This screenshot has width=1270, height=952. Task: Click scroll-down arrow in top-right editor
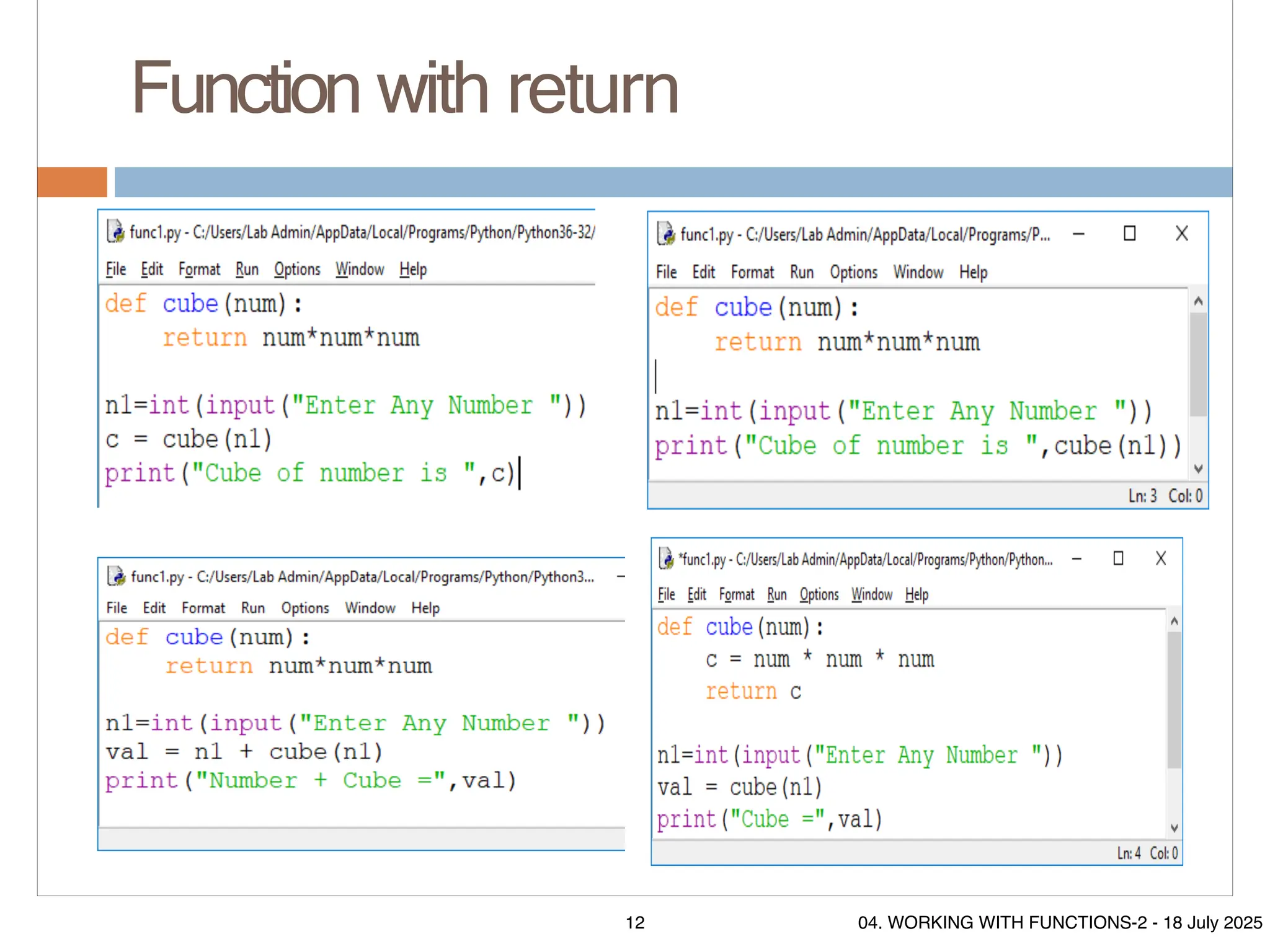[1199, 469]
